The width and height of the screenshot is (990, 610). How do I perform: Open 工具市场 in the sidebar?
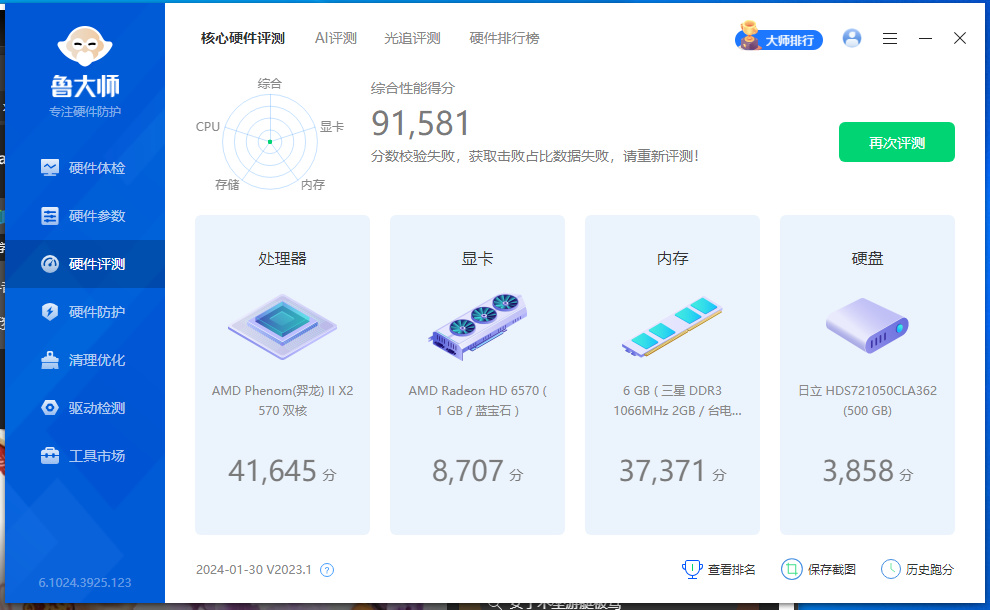(85, 456)
